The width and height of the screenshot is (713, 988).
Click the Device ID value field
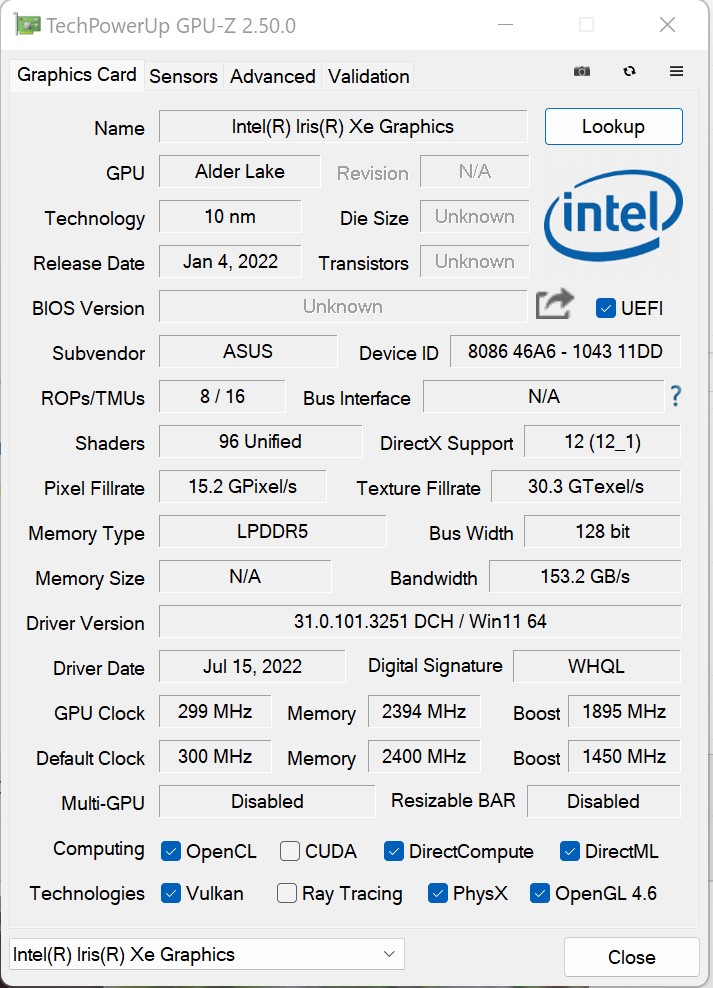coord(565,352)
